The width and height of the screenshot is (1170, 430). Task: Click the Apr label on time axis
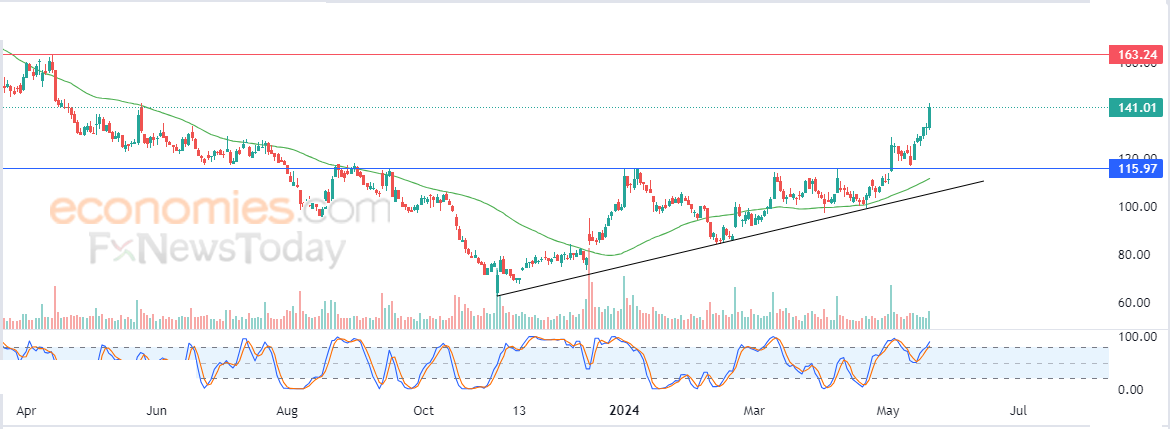tap(26, 411)
